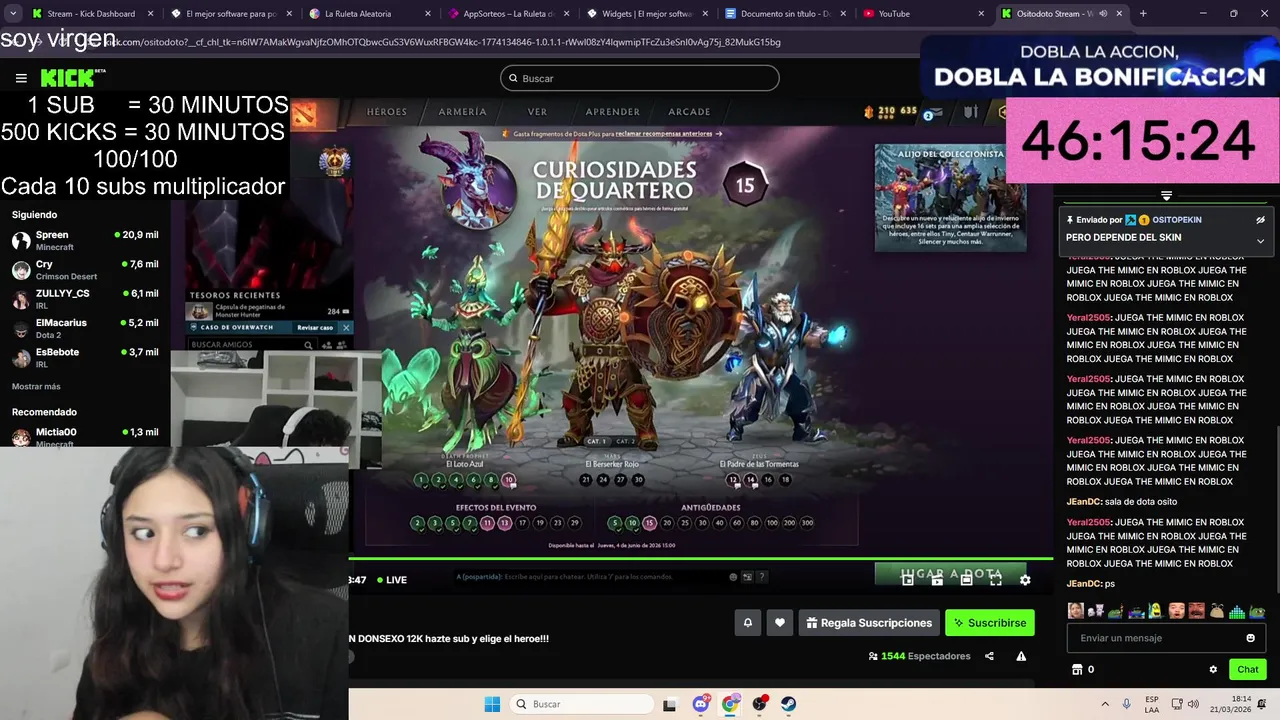Open the ESP LAA language switcher
Screen dimensions: 1280x720
[1152, 704]
